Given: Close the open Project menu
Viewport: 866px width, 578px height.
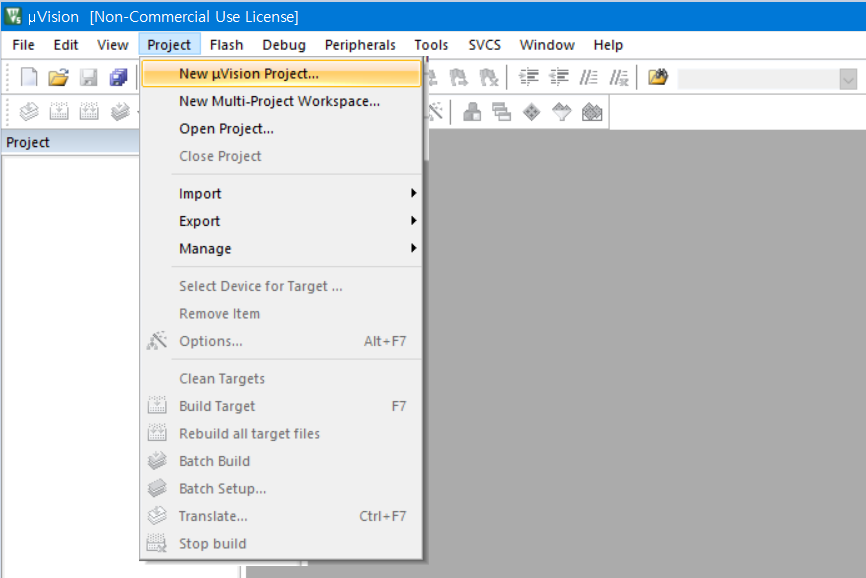Looking at the screenshot, I should click(169, 45).
